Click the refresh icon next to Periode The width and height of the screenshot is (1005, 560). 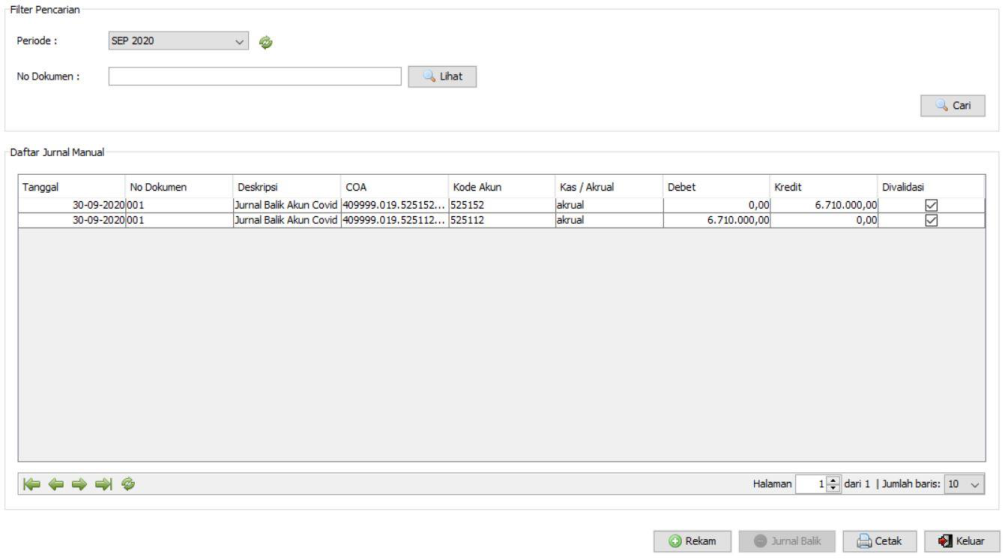pyautogui.click(x=266, y=42)
